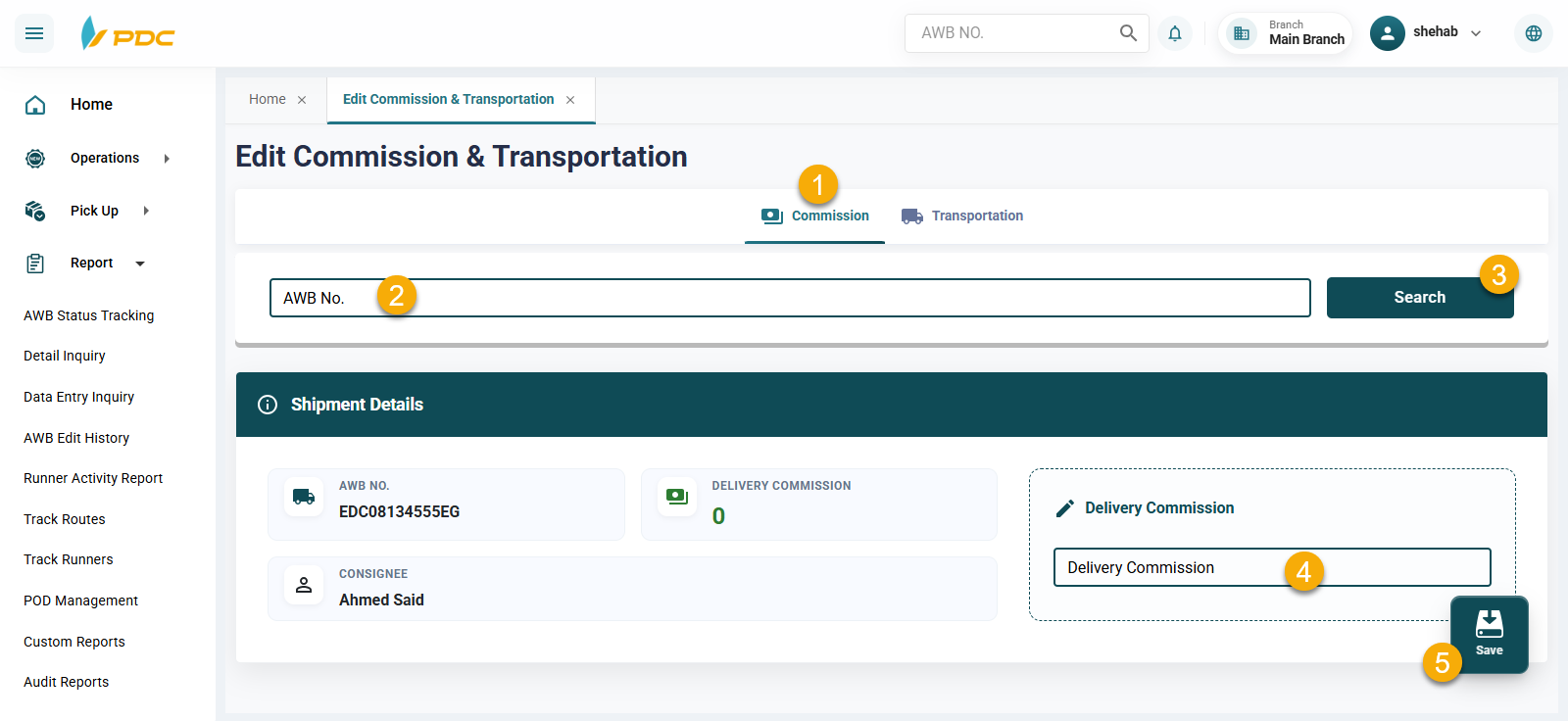Click AWB number EDC08134555EG

click(399, 511)
